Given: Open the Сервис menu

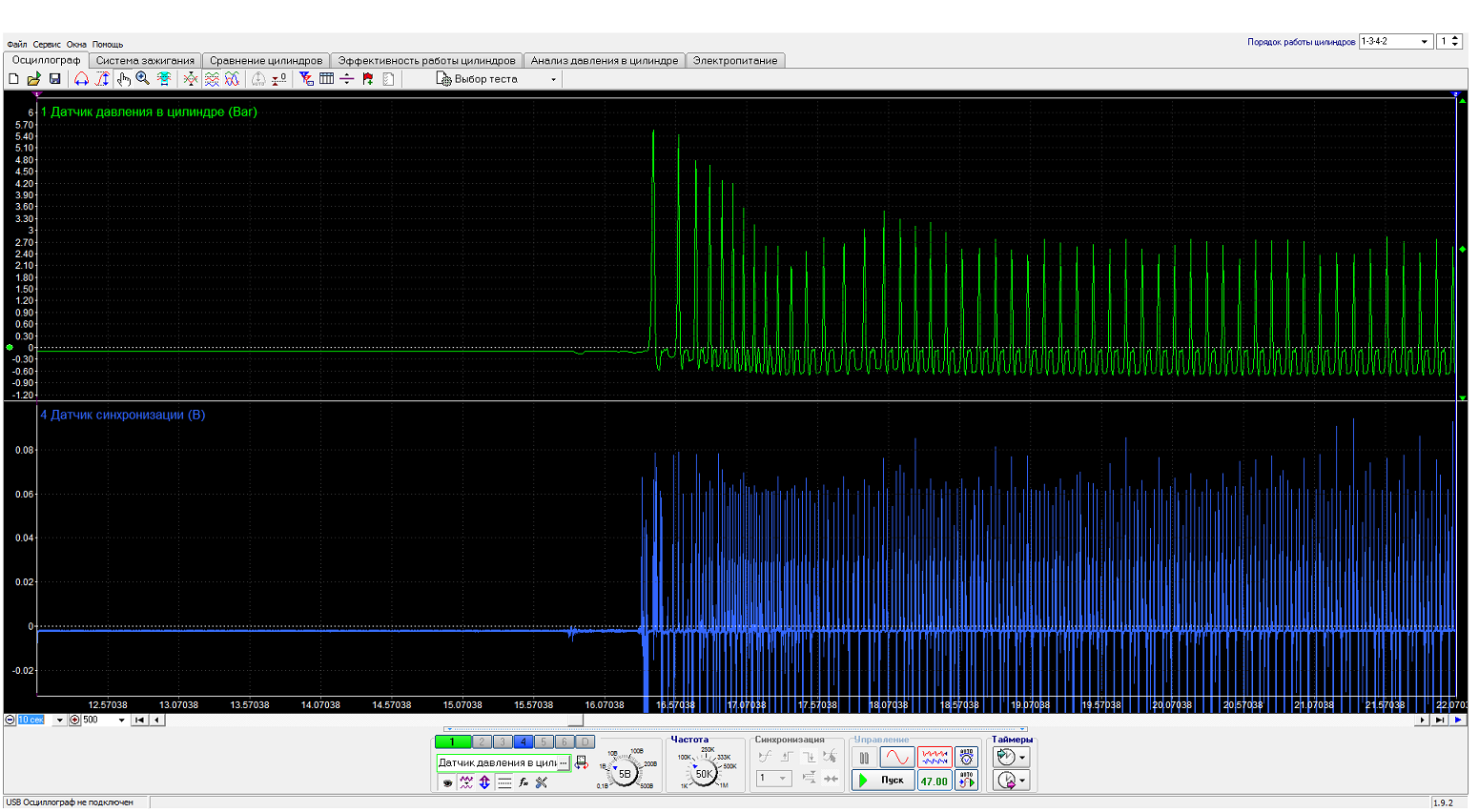Looking at the screenshot, I should coord(47,44).
